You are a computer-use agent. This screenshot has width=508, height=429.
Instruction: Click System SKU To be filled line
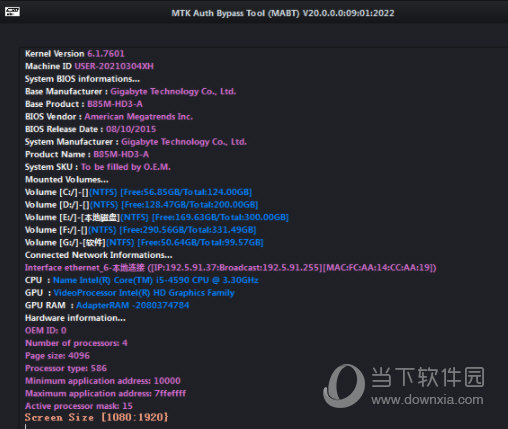[x=98, y=167]
